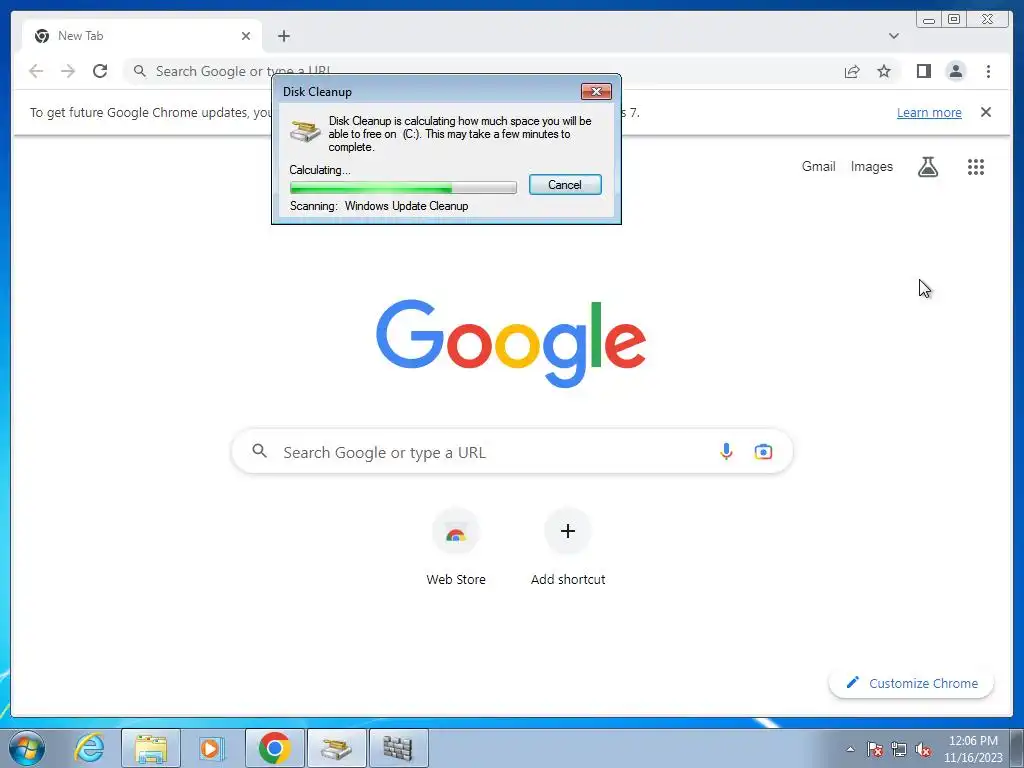The width and height of the screenshot is (1024, 768).
Task: Open the Windows Start menu
Action: tap(26, 748)
